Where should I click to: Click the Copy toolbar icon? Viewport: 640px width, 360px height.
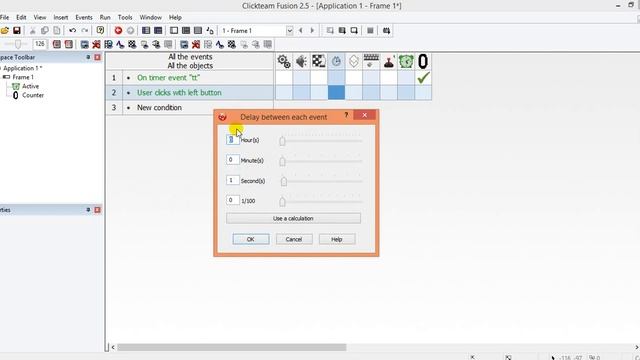click(44, 31)
